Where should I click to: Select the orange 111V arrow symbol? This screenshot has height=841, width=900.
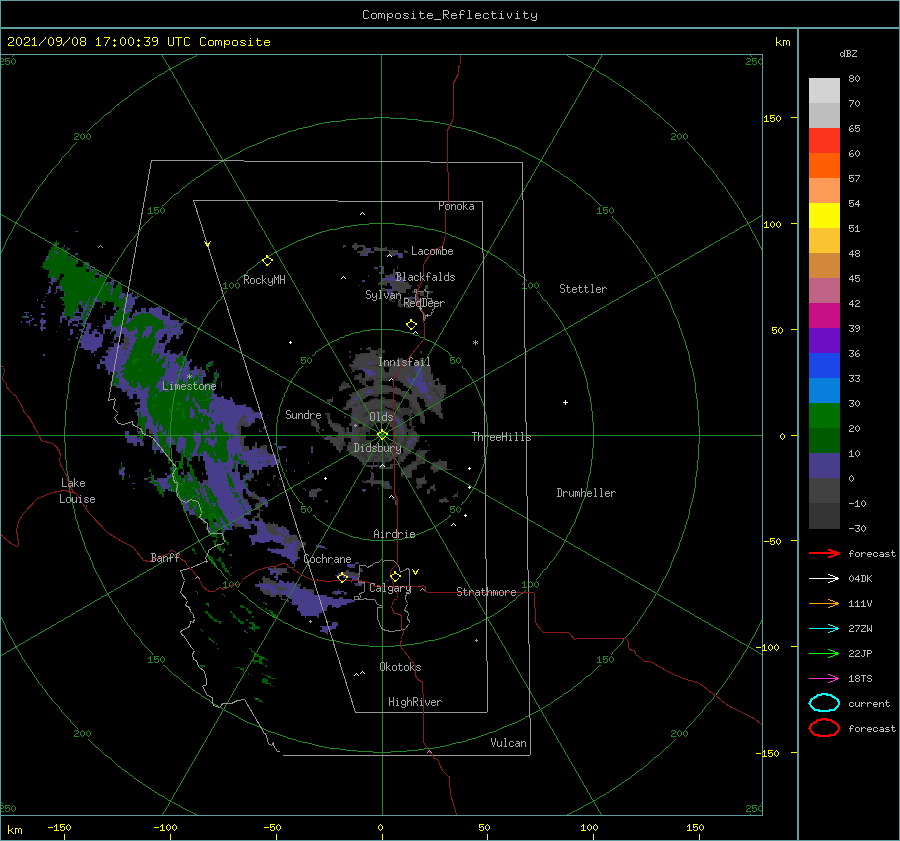click(824, 603)
